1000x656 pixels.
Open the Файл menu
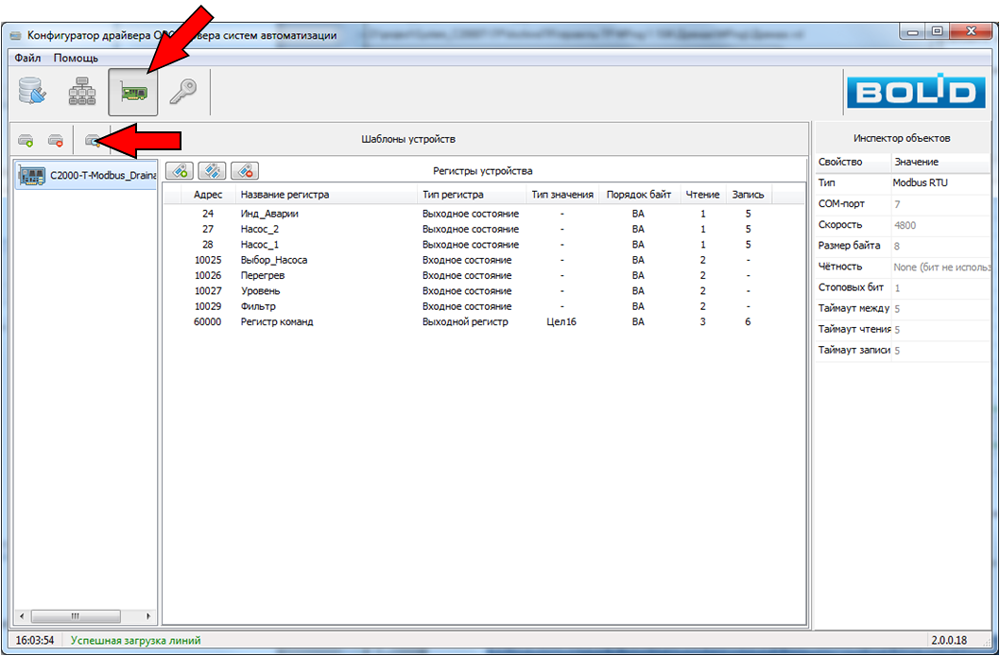27,58
